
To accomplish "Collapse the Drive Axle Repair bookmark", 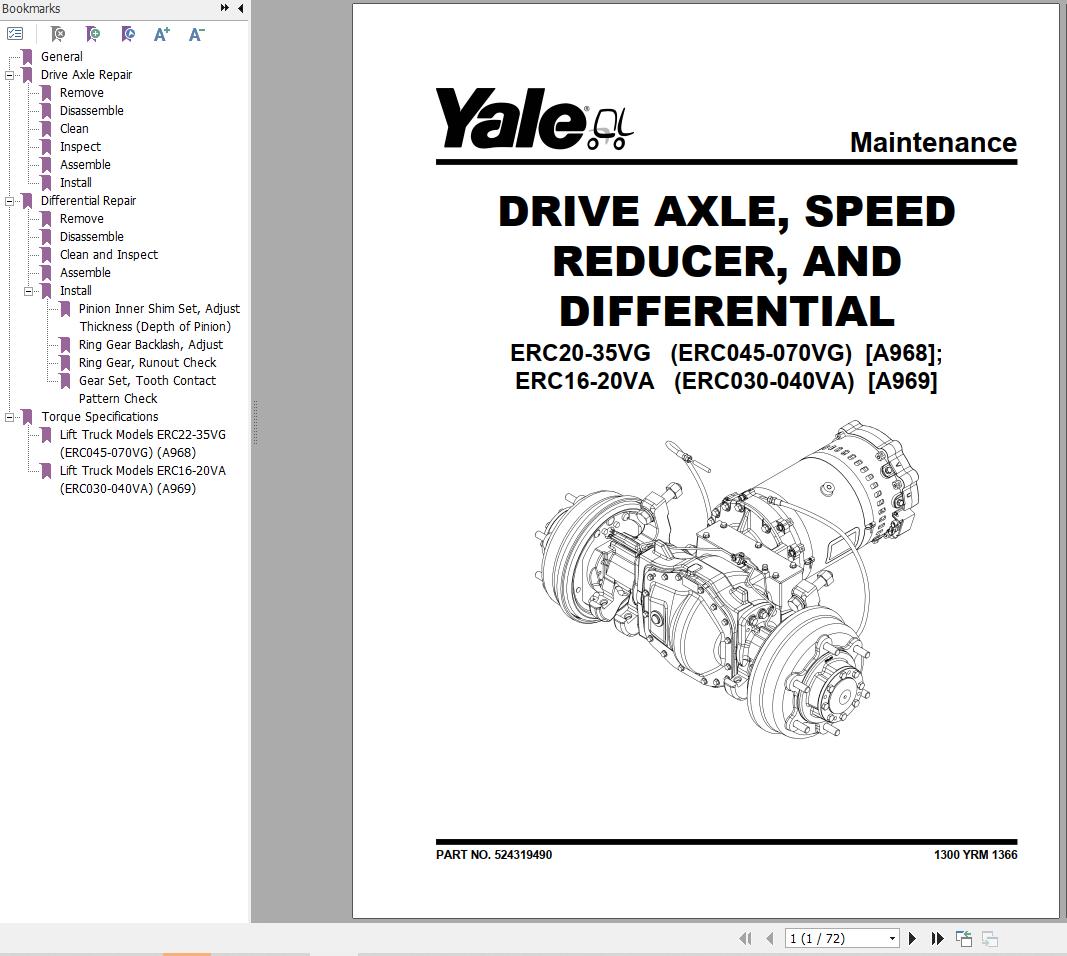I will pos(10,75).
